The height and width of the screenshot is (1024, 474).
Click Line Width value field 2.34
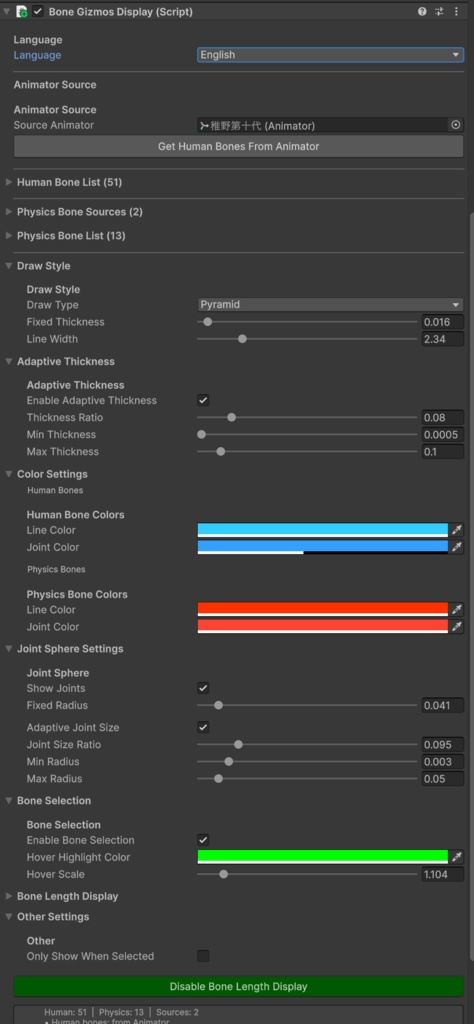(443, 338)
